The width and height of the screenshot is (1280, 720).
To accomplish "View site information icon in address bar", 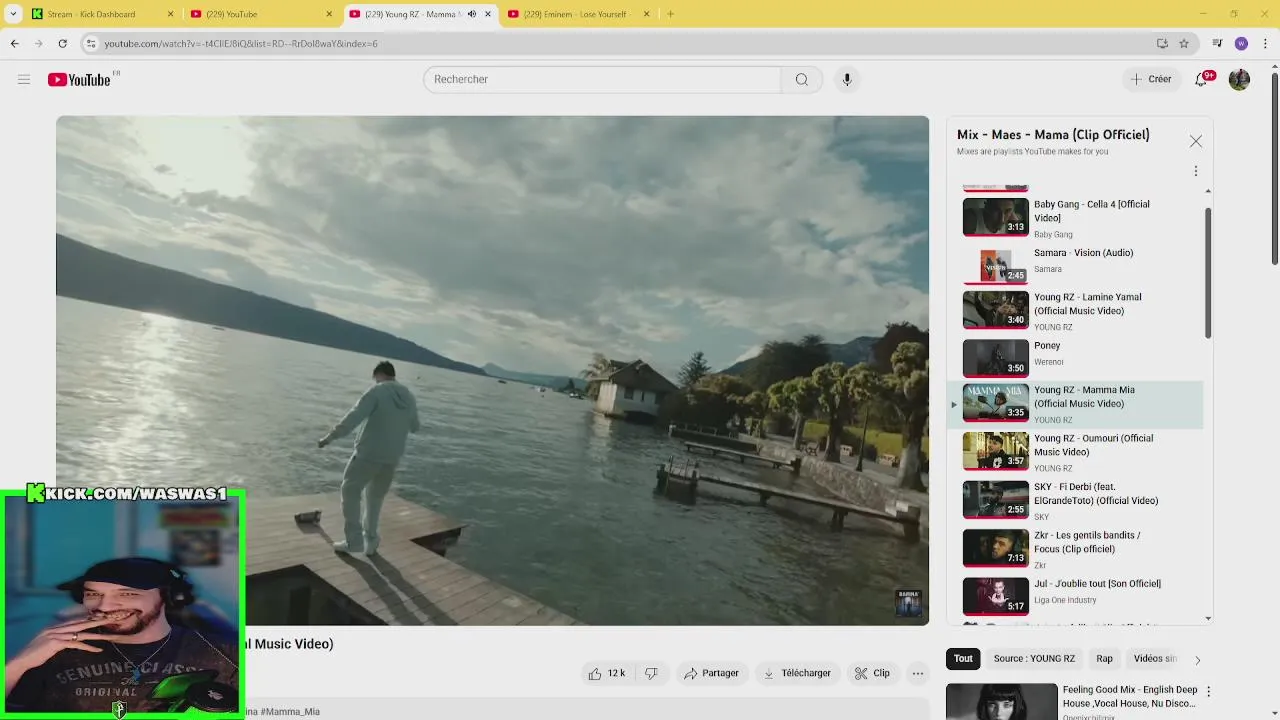I will (91, 43).
